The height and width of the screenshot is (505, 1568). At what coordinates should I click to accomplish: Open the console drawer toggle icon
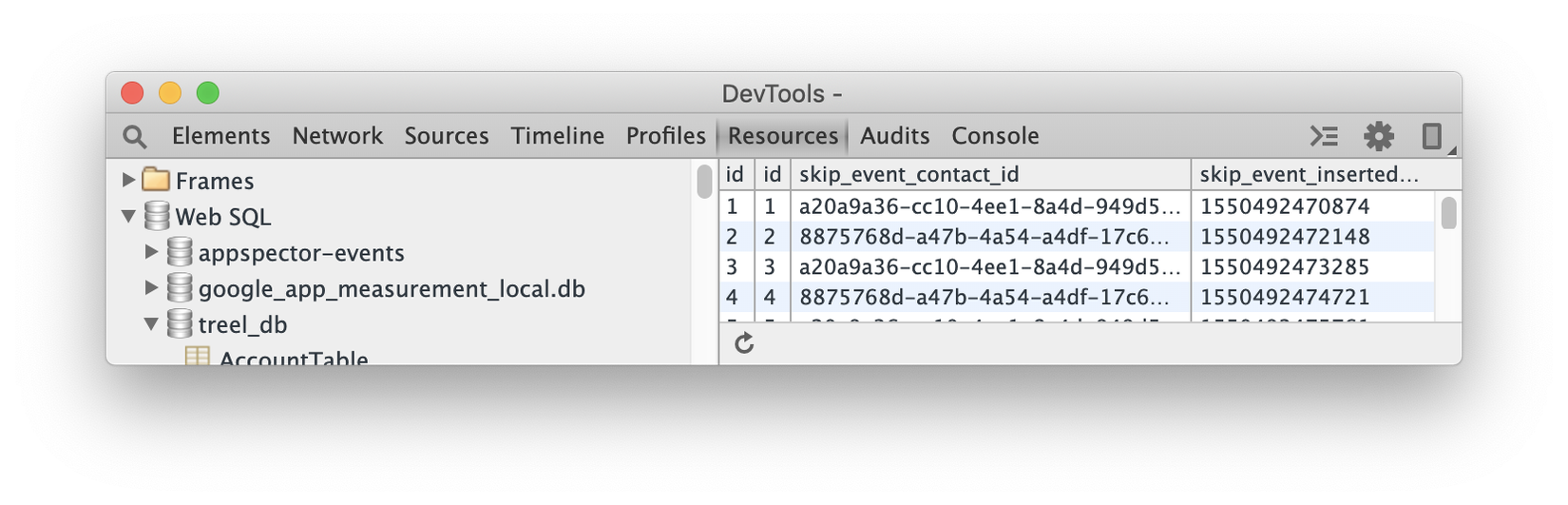pyautogui.click(x=1324, y=137)
